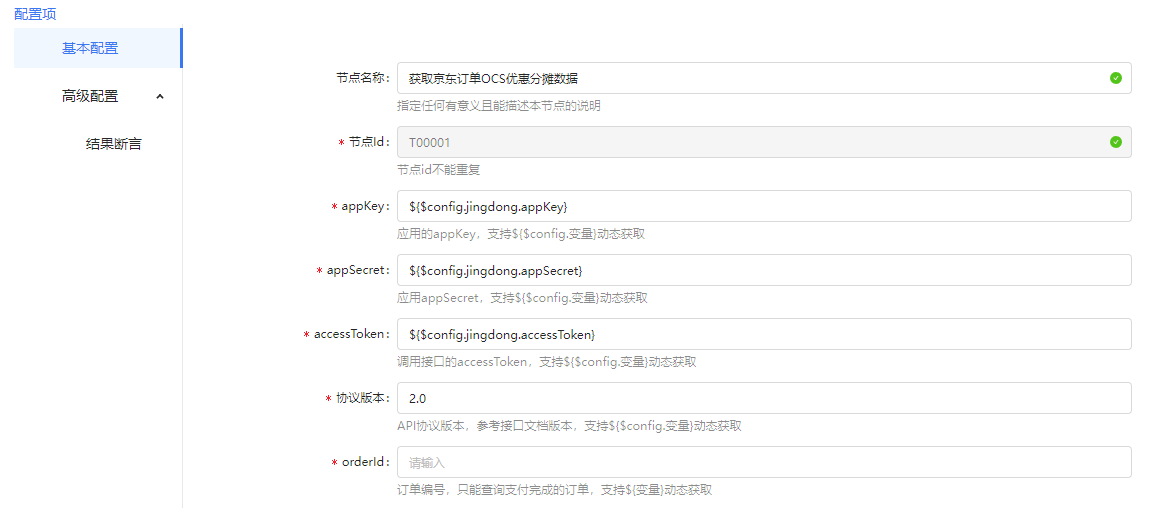Select the 基本配置 sidebar item
Viewport: 1152px width, 508px height.
coord(90,48)
